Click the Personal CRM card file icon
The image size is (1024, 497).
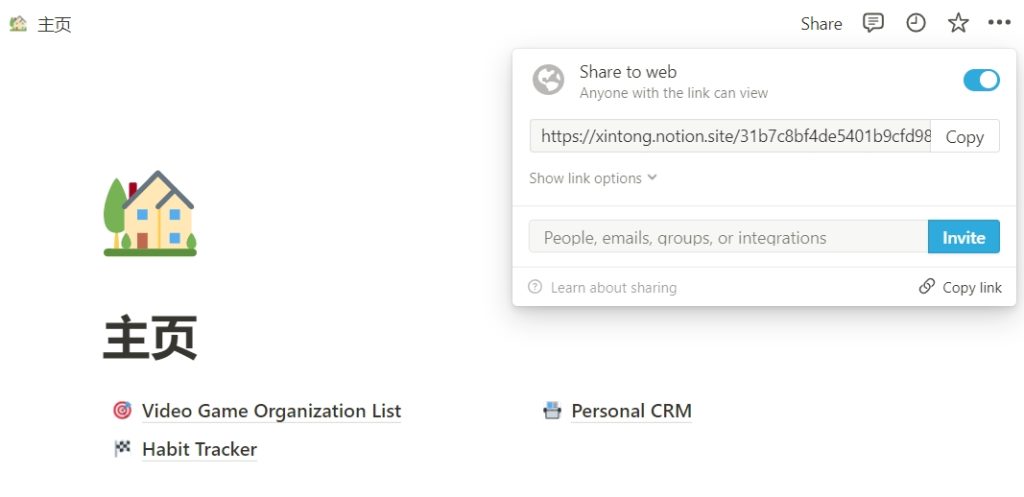click(x=552, y=410)
